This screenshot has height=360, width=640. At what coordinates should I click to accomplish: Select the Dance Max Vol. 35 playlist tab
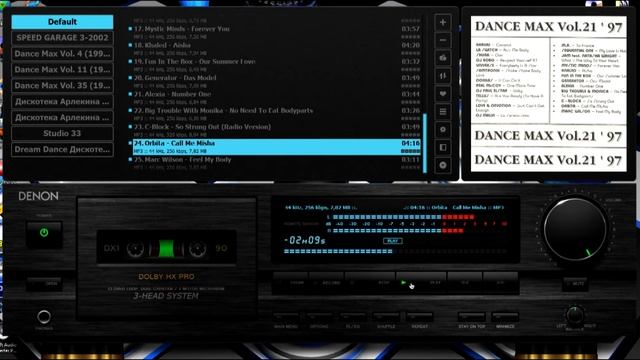click(x=62, y=86)
